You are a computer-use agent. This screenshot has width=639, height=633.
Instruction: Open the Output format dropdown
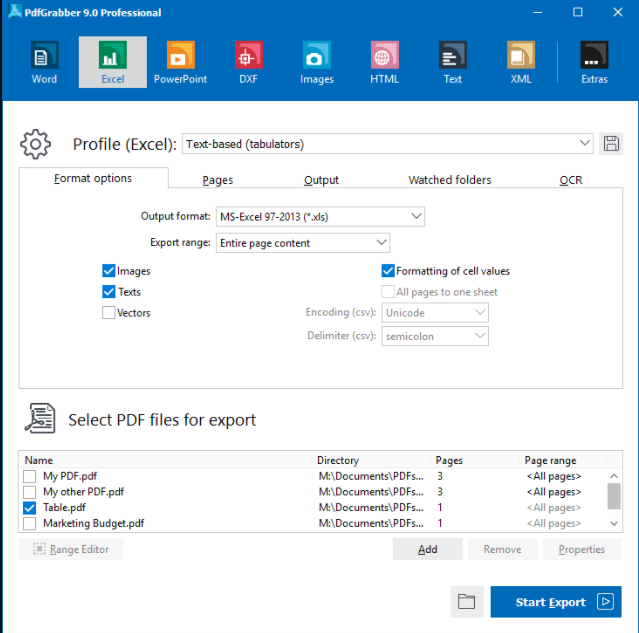(320, 216)
